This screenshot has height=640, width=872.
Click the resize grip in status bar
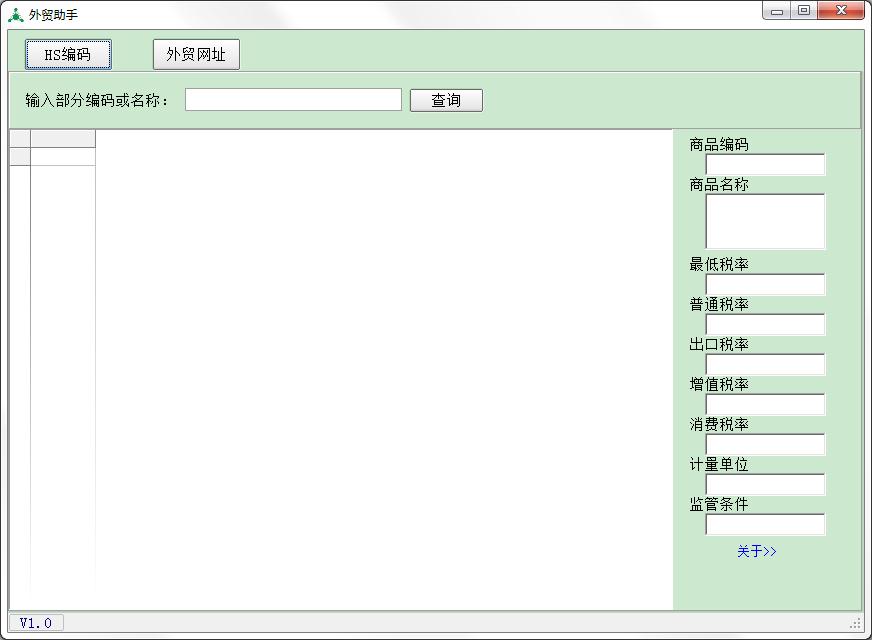pyautogui.click(x=855, y=624)
